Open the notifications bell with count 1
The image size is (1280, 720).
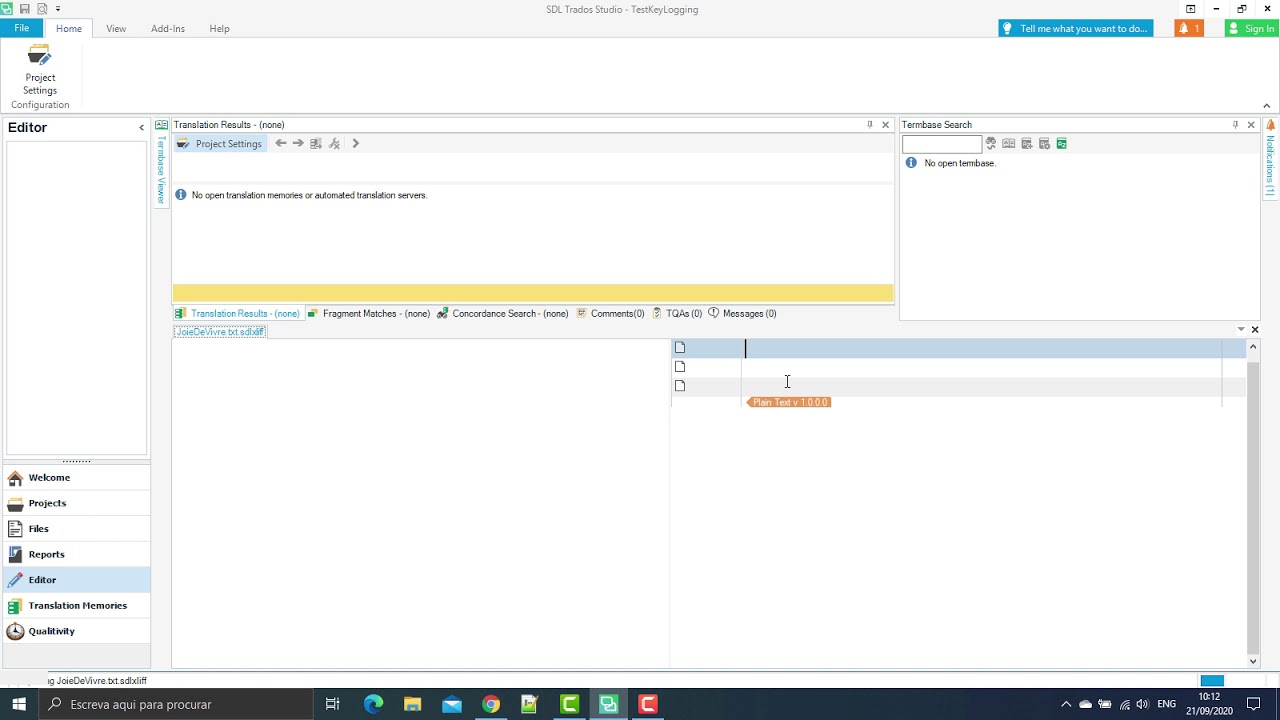tap(1189, 28)
